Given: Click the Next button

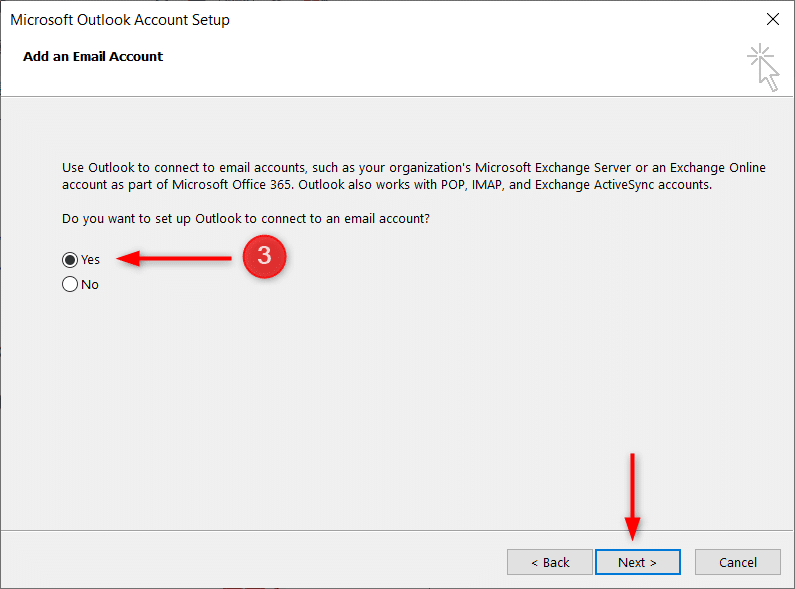Looking at the screenshot, I should pyautogui.click(x=637, y=562).
